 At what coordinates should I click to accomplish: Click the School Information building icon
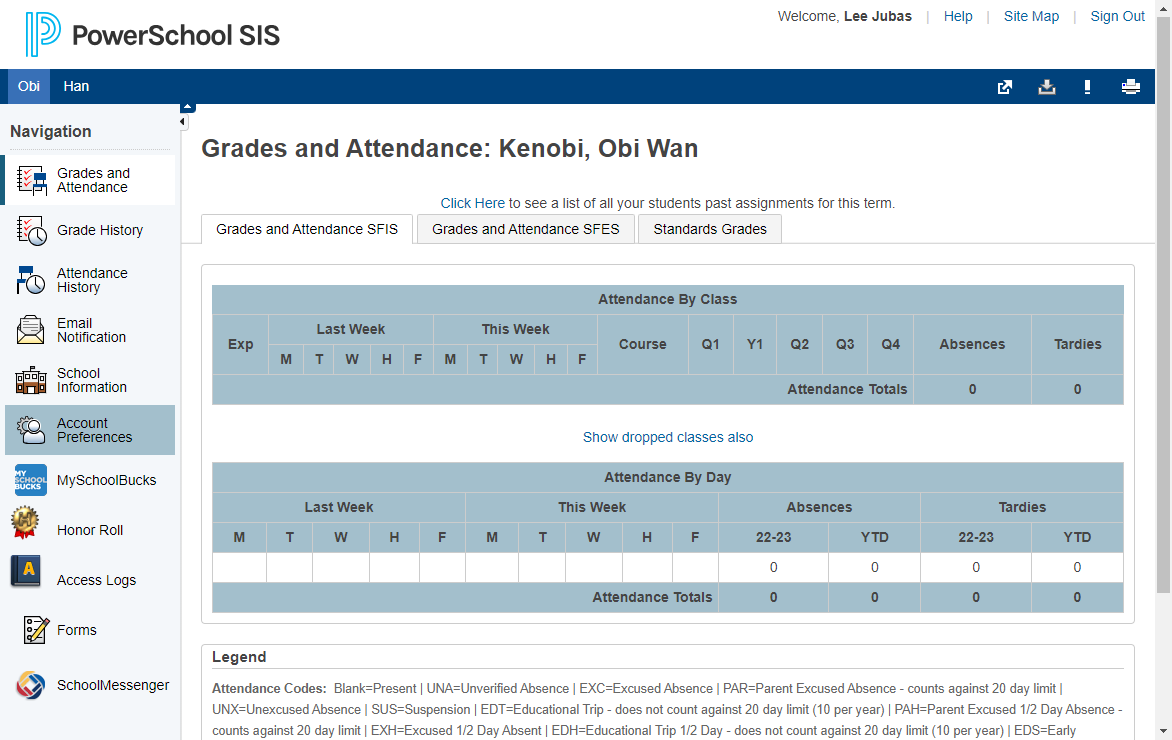coord(31,380)
